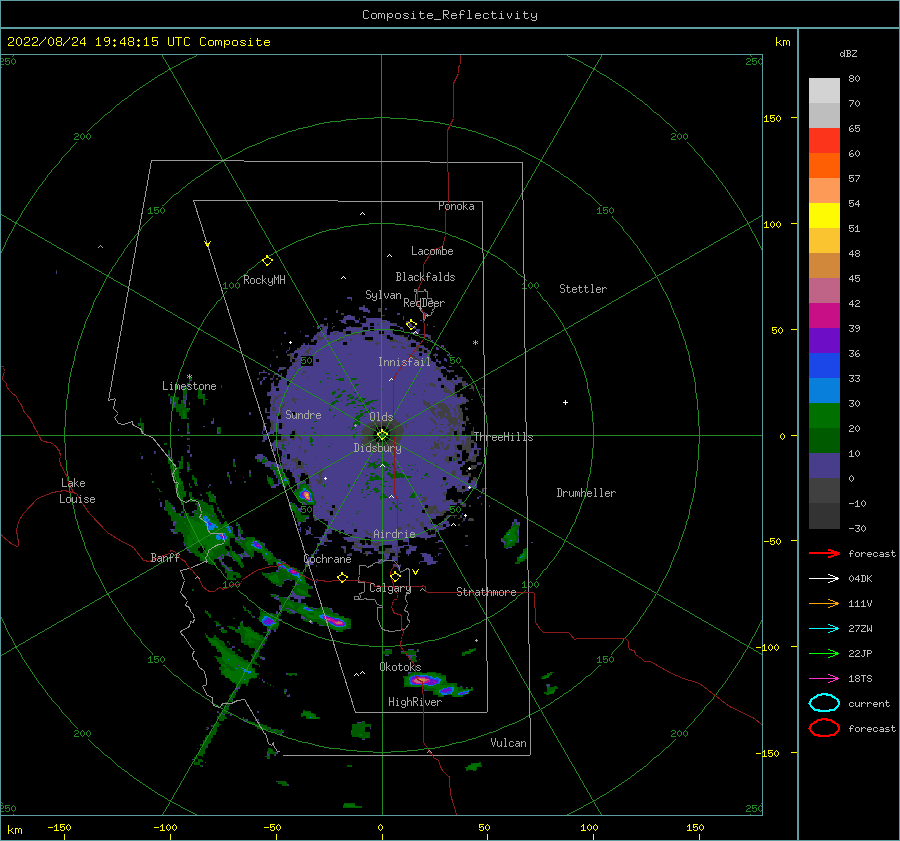This screenshot has width=900, height=841.
Task: Pick the orange 57-60 dBZ color swatch
Action: 824,165
